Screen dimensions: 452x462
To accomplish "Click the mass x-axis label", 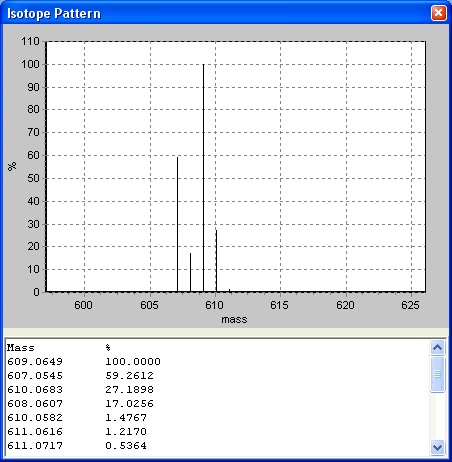I will (x=234, y=319).
